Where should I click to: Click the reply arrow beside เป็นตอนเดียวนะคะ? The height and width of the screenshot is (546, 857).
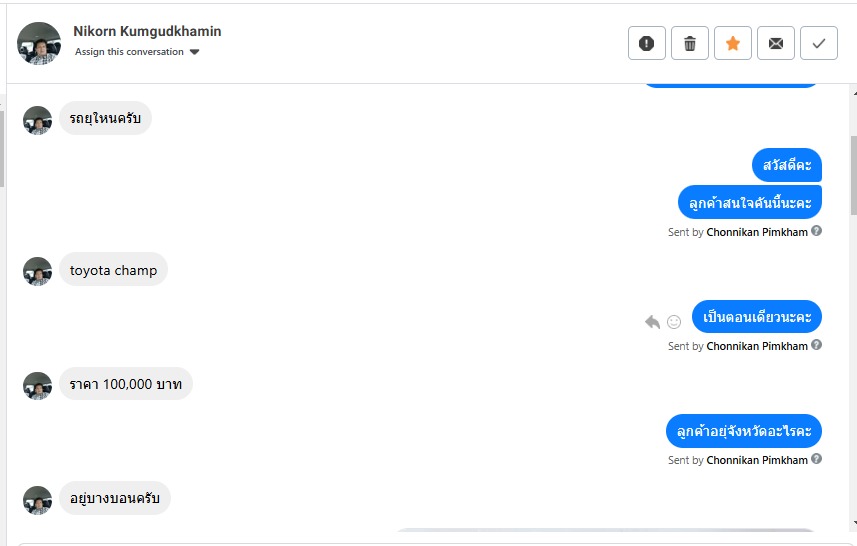653,321
